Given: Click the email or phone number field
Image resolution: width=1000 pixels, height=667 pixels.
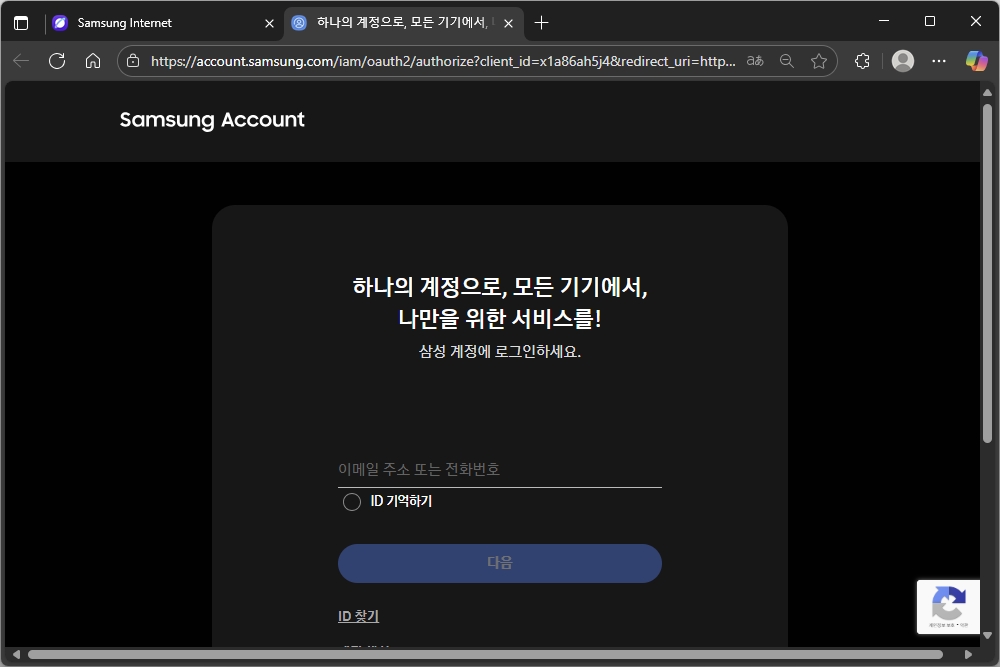Looking at the screenshot, I should 499,470.
